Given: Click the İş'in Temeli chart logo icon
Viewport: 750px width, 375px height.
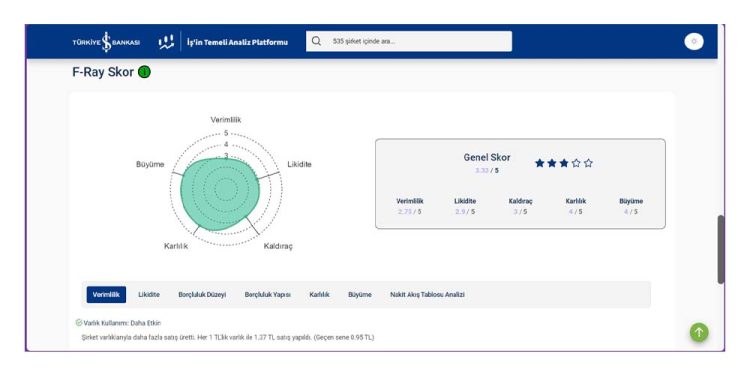Looking at the screenshot, I should (x=166, y=42).
